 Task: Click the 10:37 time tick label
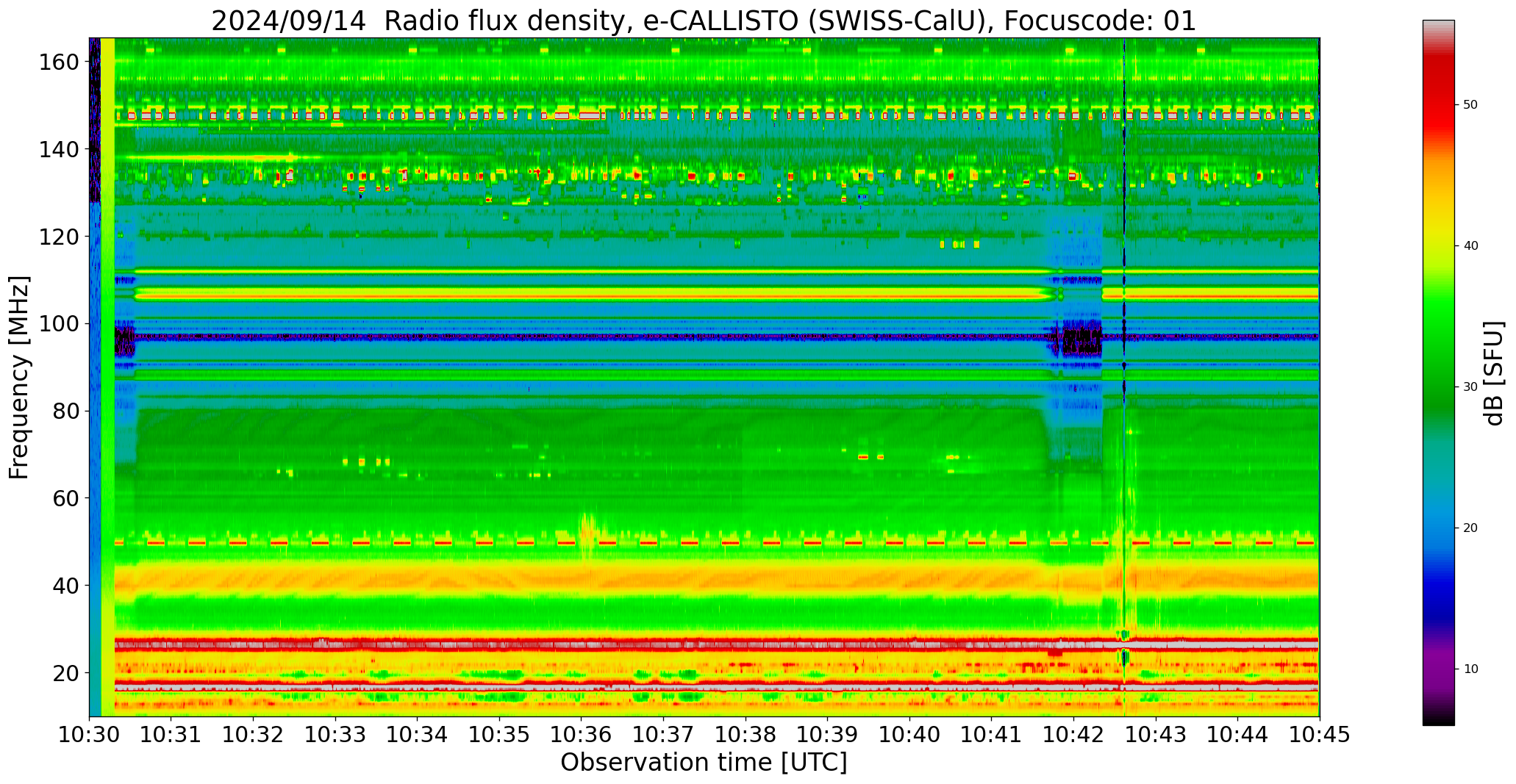tap(664, 735)
